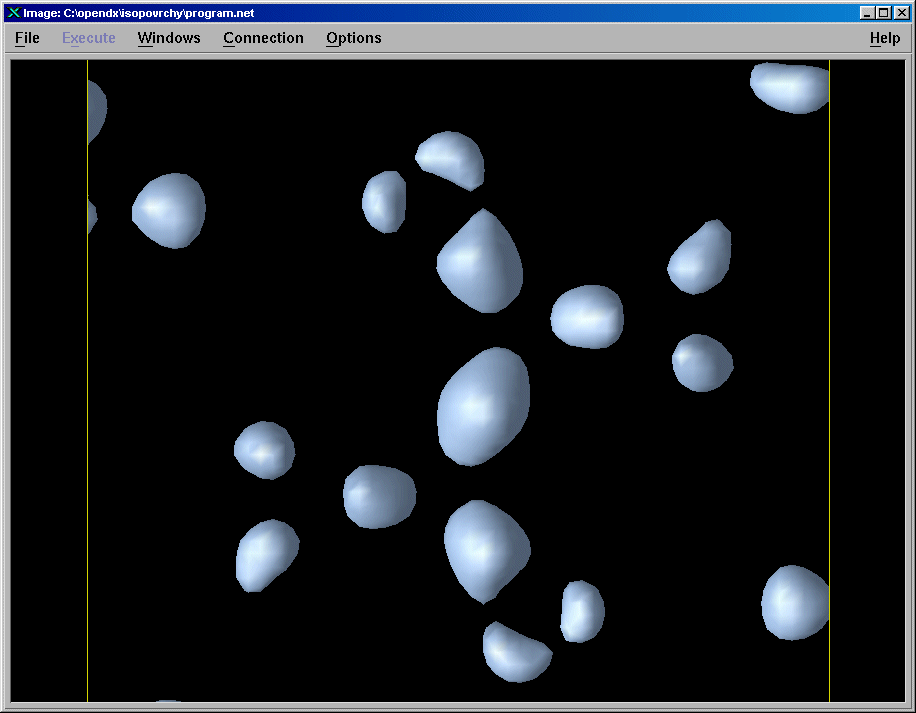This screenshot has height=713, width=916.
Task: Click the horizontal oval blob right of center
Action: 587,316
